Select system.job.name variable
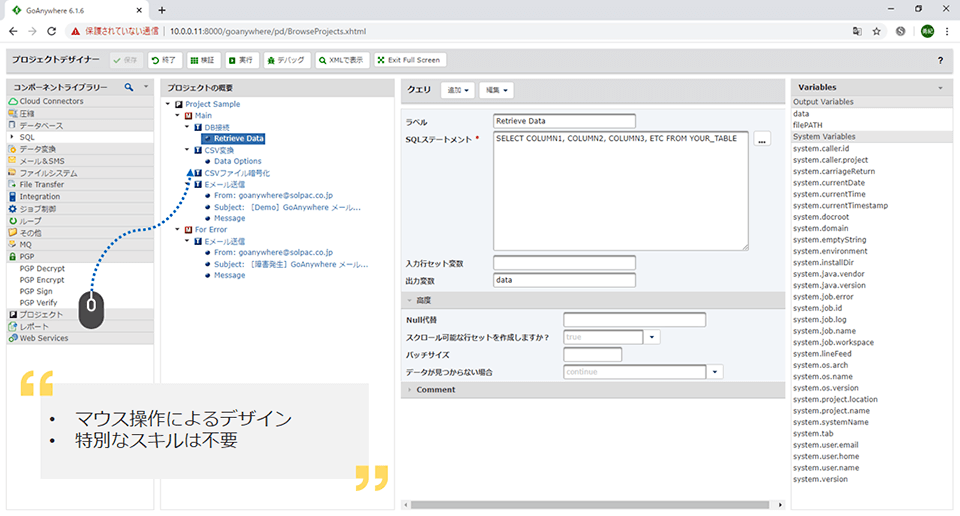 pyautogui.click(x=824, y=331)
